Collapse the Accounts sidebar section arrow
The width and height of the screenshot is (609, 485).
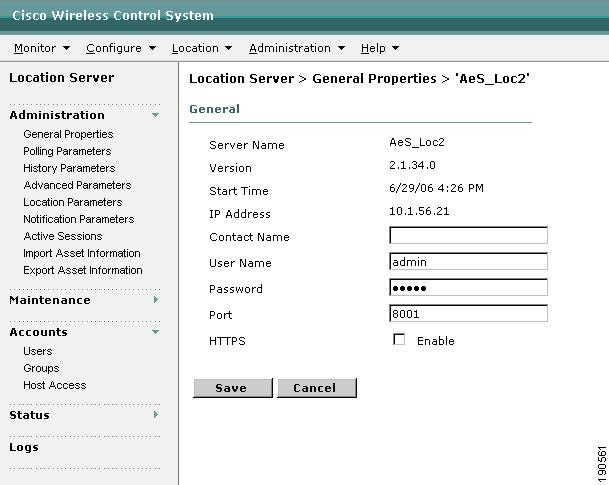(155, 332)
